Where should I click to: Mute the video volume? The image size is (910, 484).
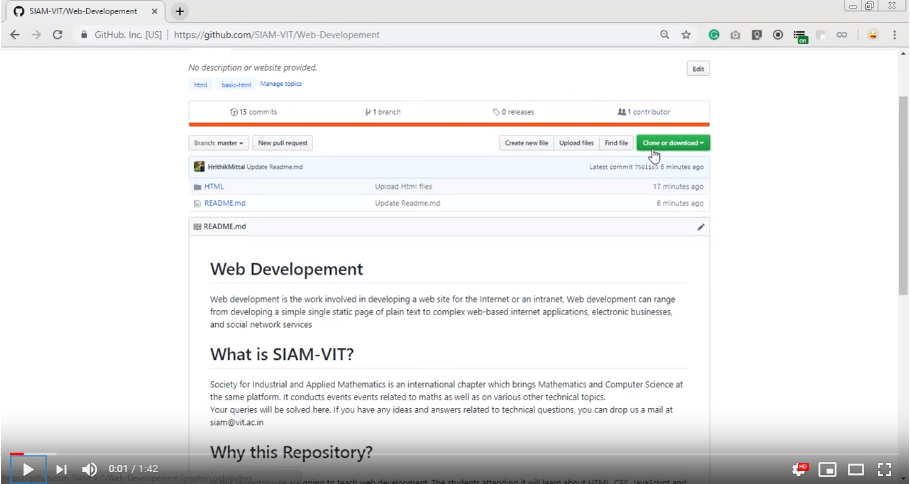pyautogui.click(x=89, y=469)
